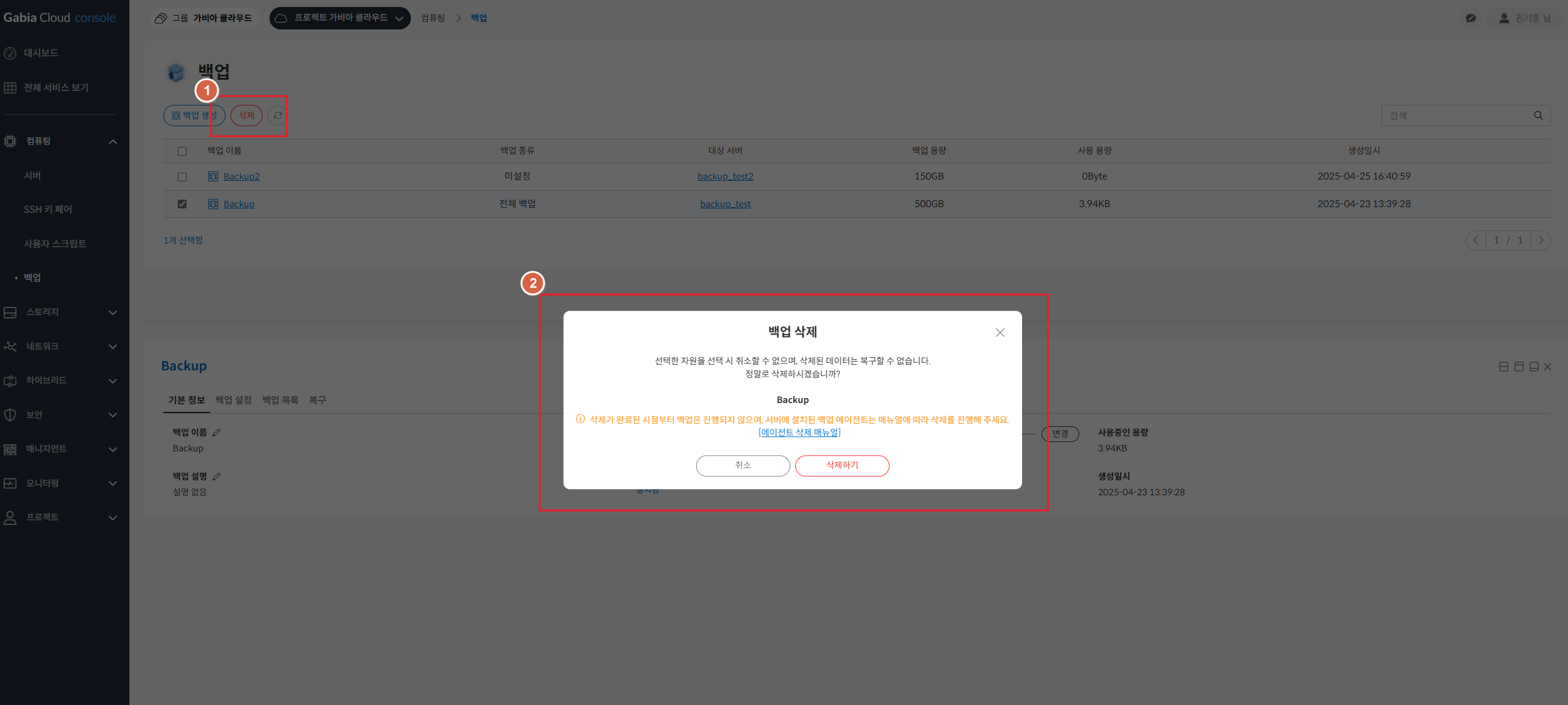
Task: Toggle the Backup2 row checkbox
Action: click(x=182, y=177)
